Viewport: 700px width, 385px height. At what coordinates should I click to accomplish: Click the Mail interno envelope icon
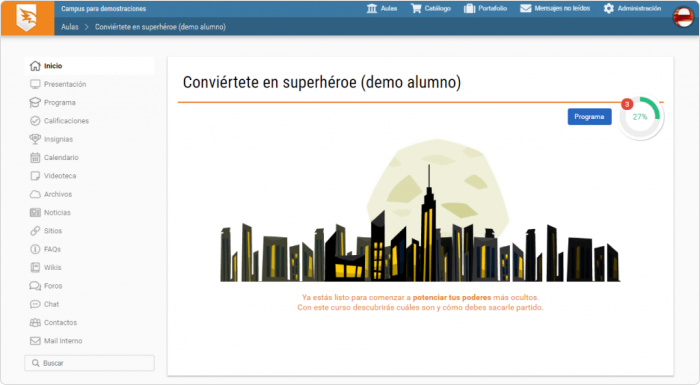point(35,341)
